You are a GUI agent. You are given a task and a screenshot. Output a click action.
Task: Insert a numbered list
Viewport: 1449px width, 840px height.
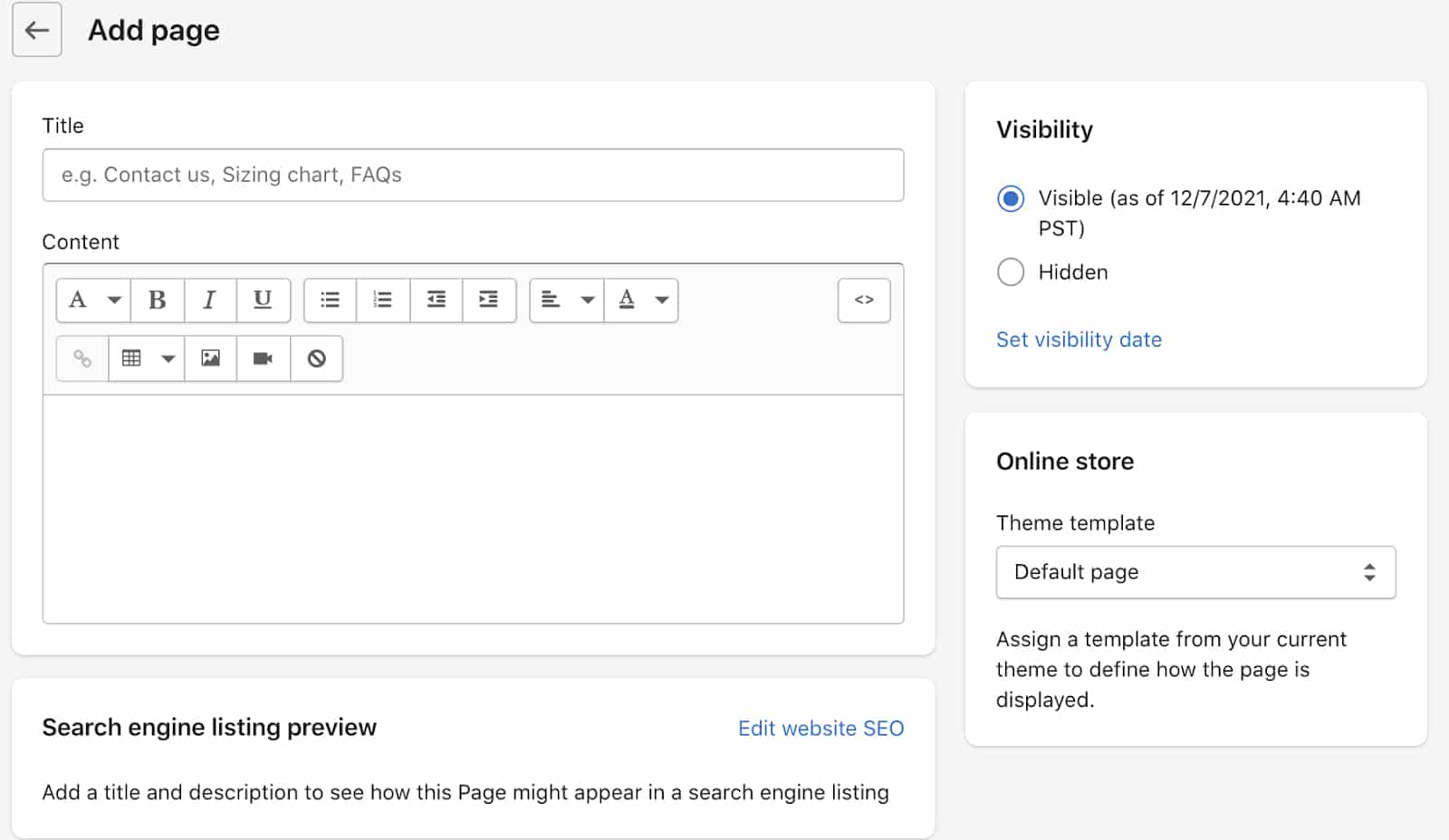point(383,300)
